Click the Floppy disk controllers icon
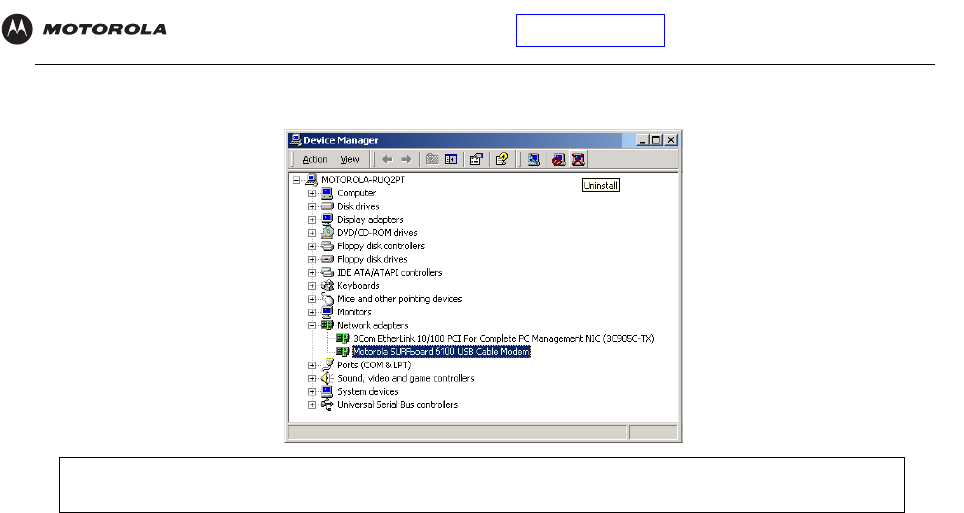This screenshot has width=964, height=513. click(x=328, y=246)
